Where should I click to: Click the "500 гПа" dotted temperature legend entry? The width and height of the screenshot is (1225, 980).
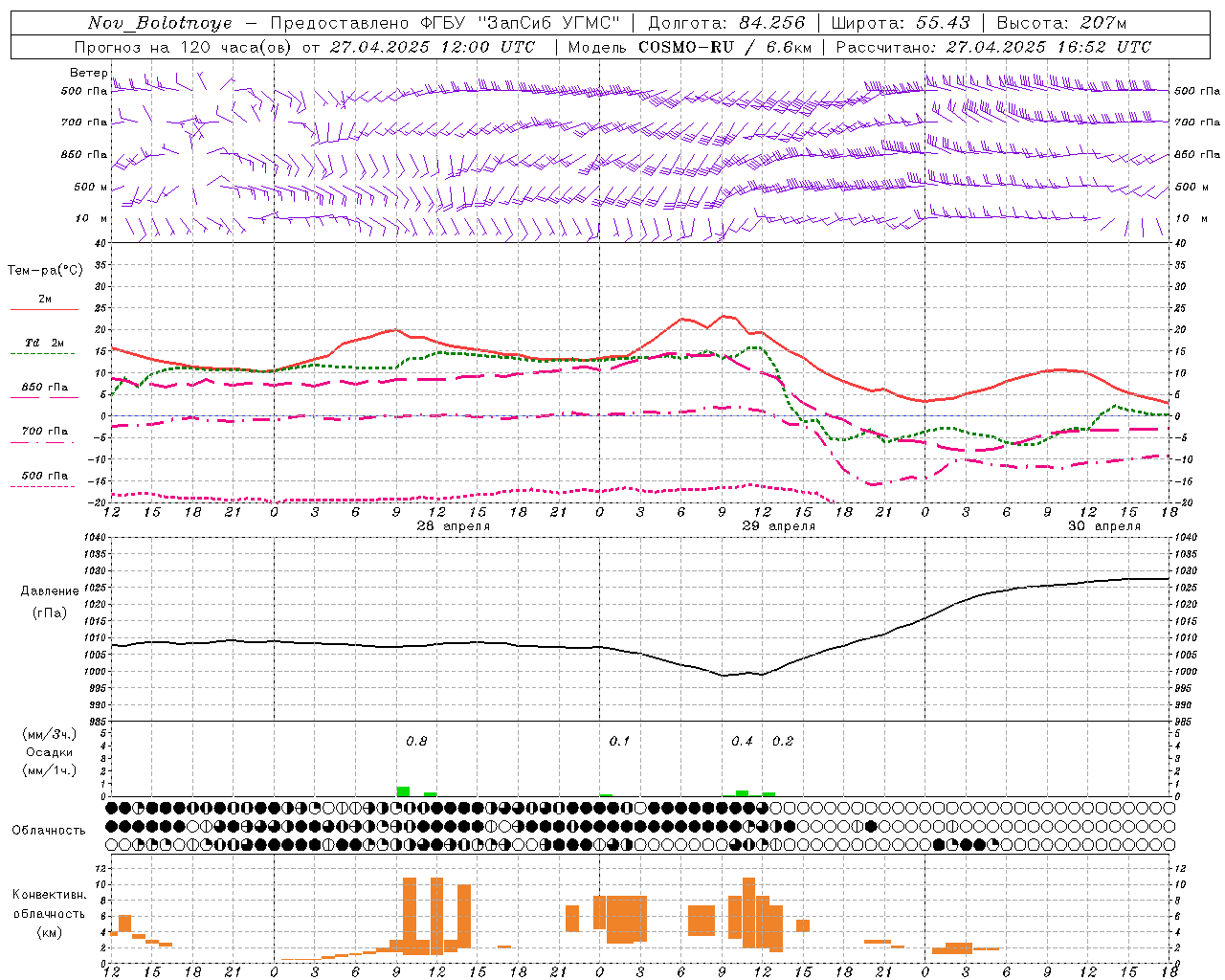coord(45,476)
